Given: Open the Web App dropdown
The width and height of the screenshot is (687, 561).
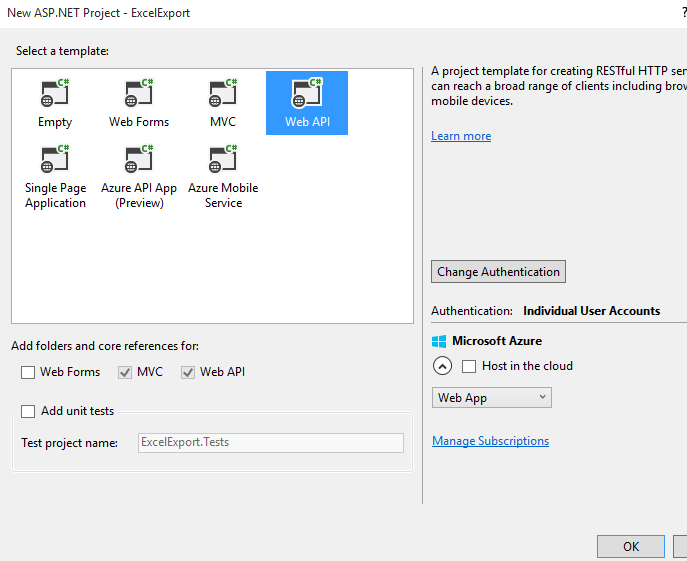Looking at the screenshot, I should coord(492,398).
